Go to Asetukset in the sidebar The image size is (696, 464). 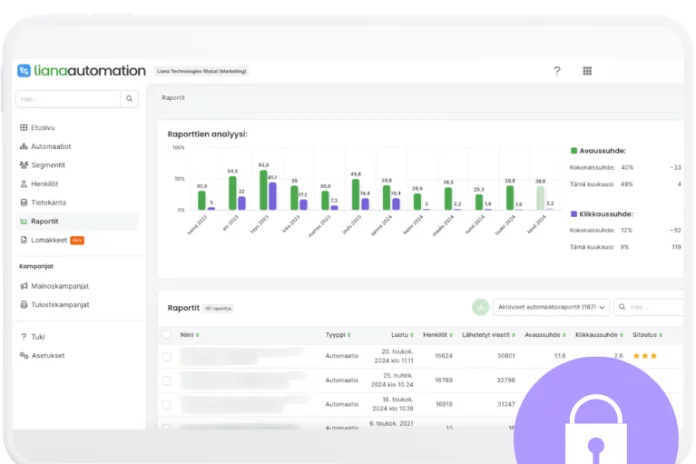pos(47,355)
